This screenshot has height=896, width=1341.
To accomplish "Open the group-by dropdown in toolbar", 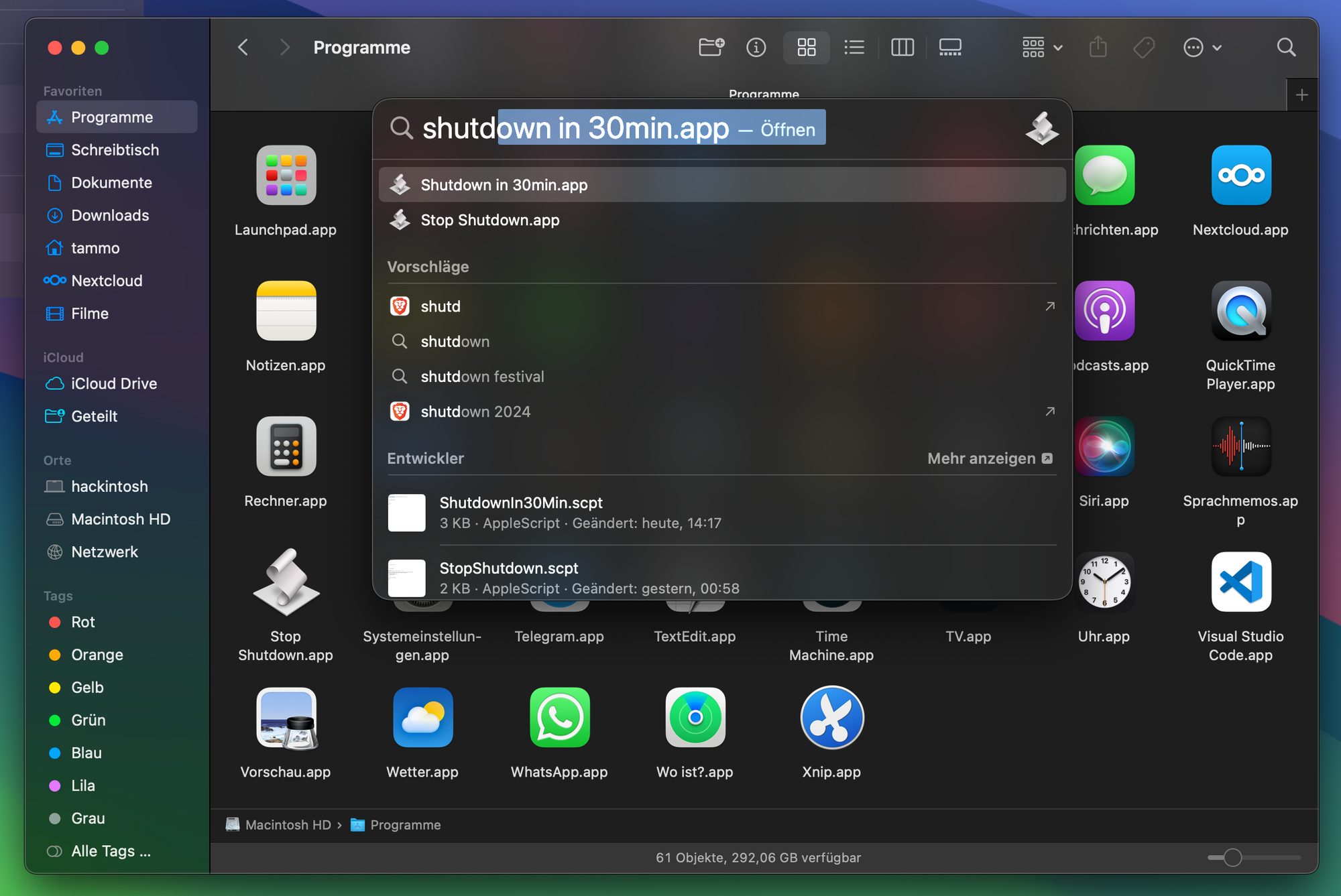I will (x=1042, y=48).
